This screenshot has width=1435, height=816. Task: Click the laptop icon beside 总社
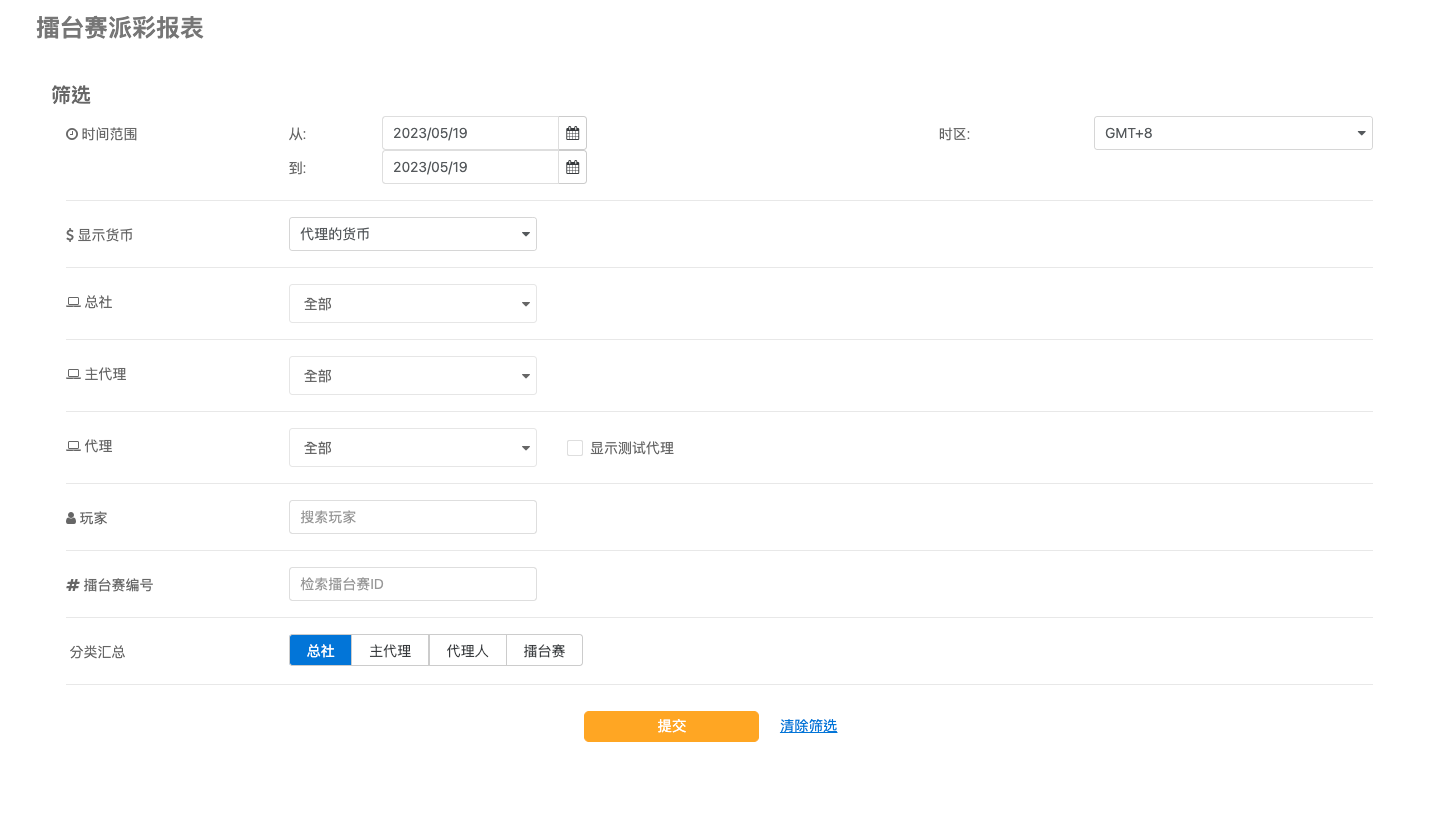tap(73, 302)
